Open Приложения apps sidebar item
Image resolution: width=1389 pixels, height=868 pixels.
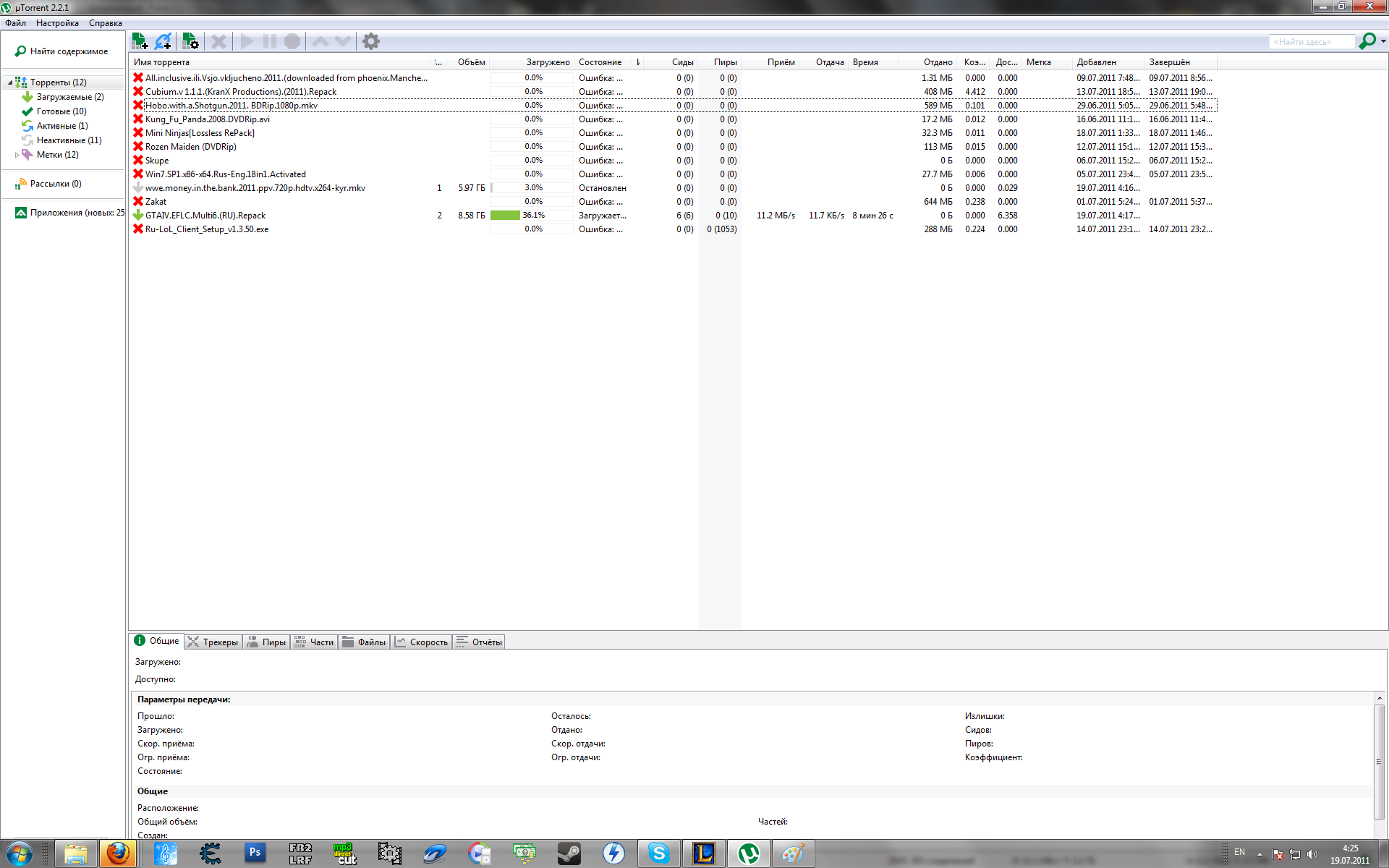[69, 213]
